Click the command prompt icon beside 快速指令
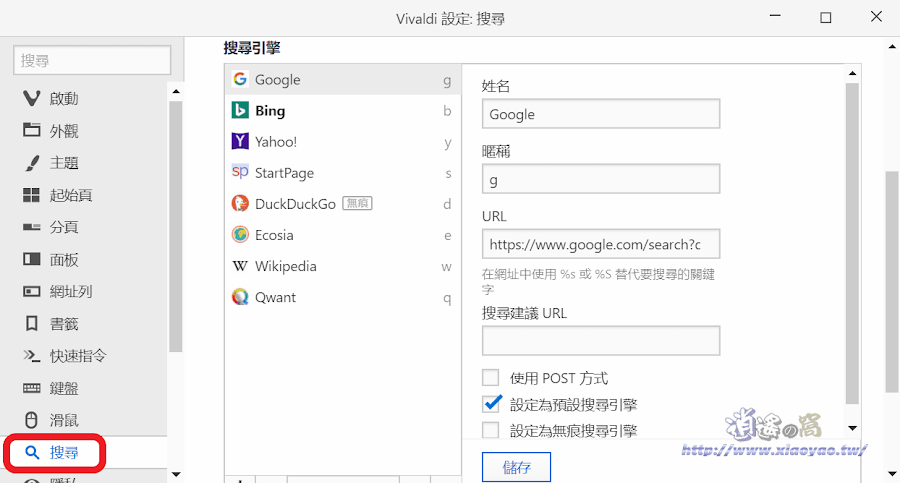 point(32,356)
